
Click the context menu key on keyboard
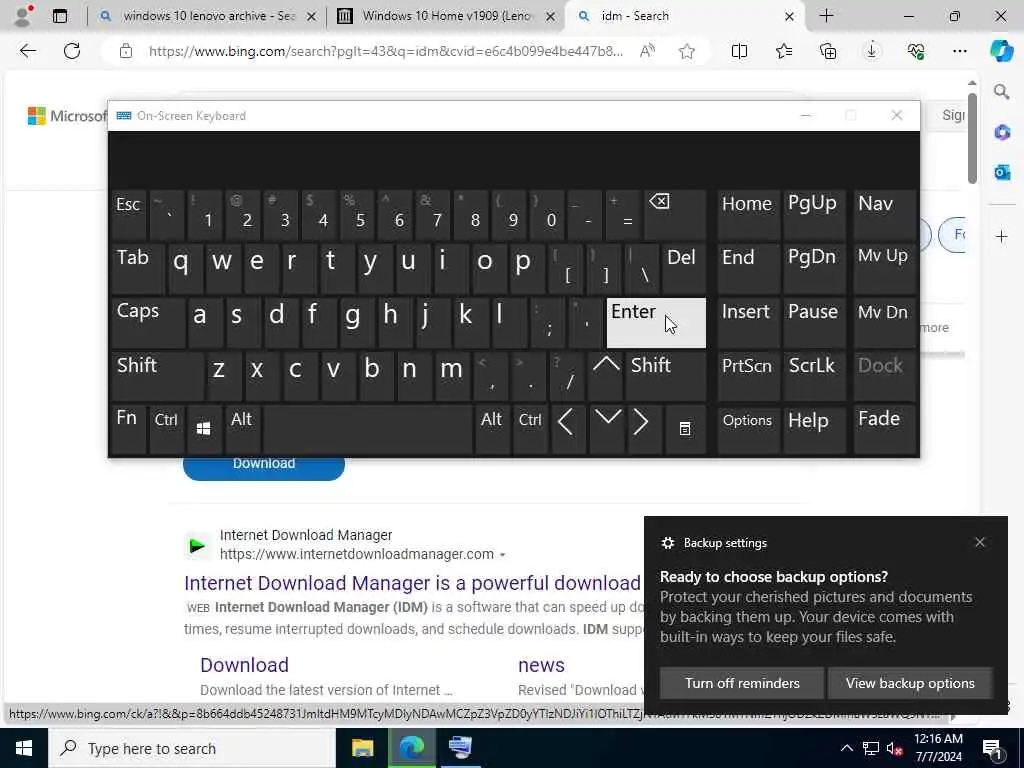click(684, 428)
